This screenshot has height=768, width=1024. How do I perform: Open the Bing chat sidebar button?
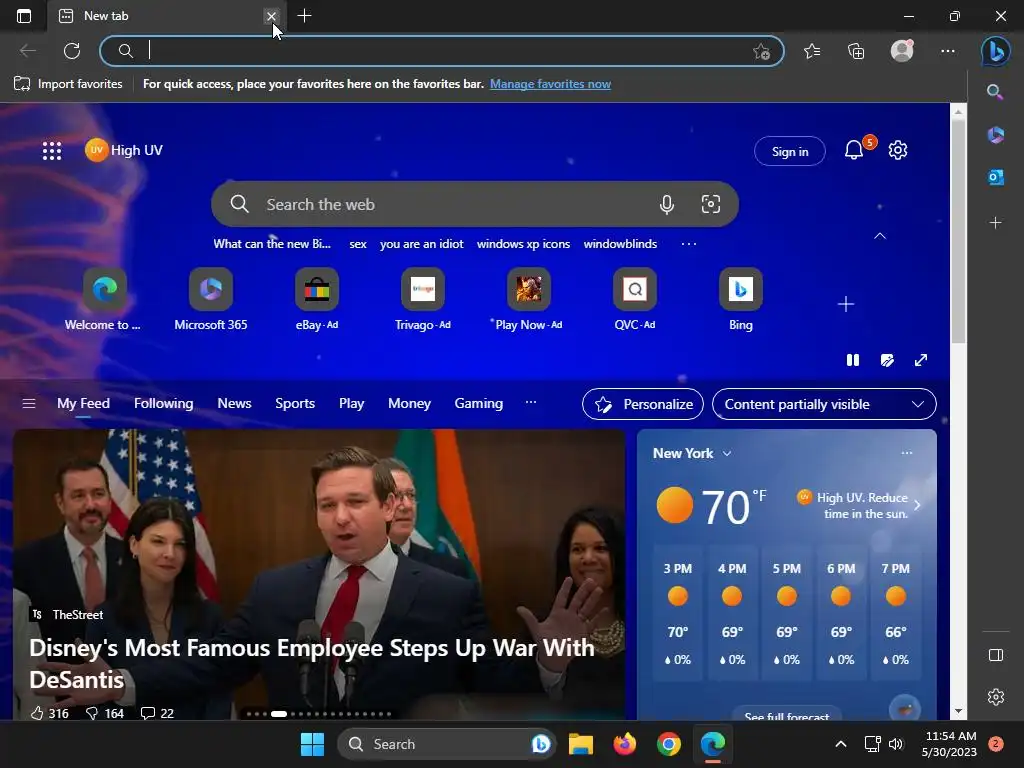995,51
